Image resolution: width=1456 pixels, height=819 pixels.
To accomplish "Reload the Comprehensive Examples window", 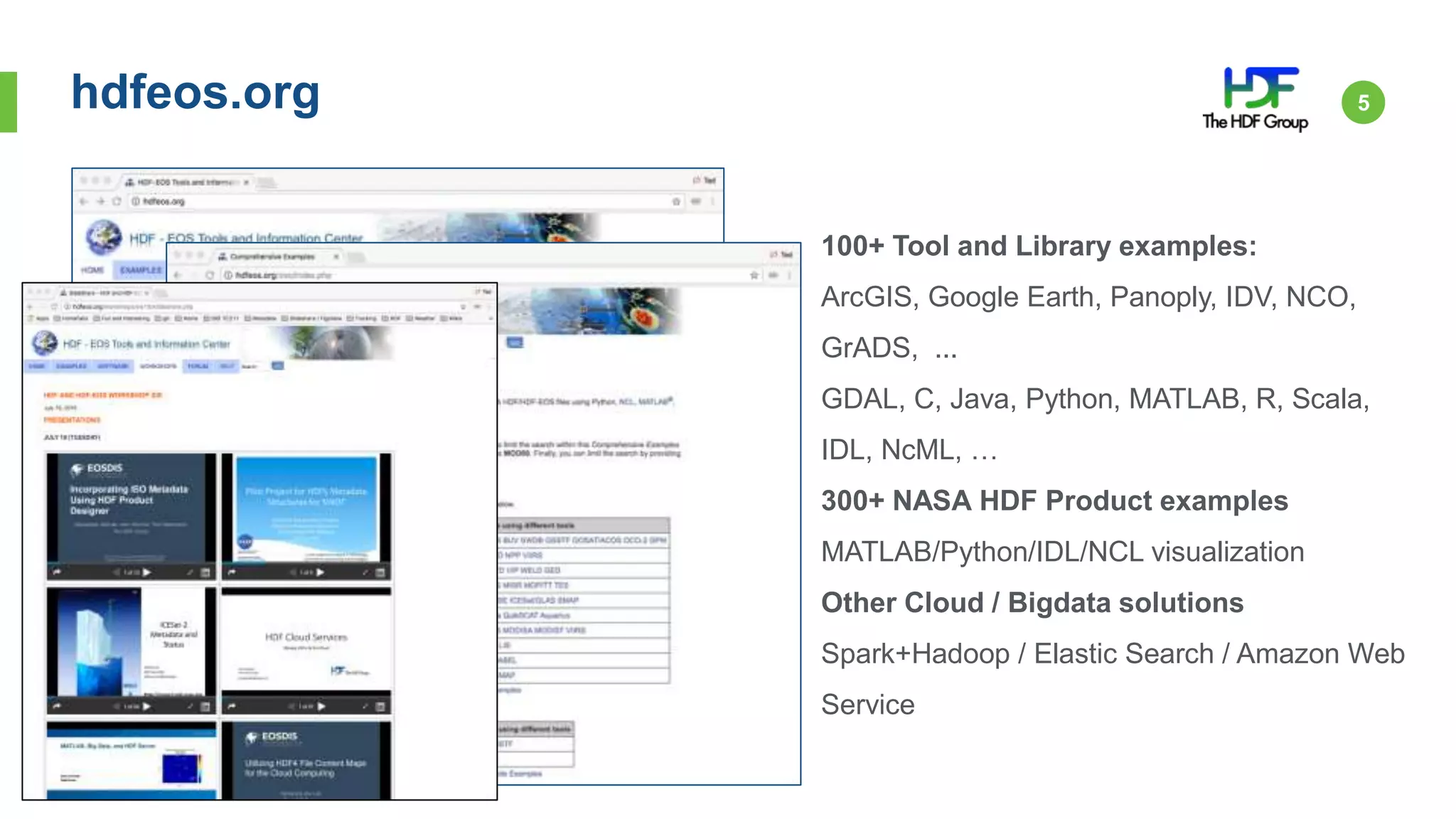I will tap(210, 275).
